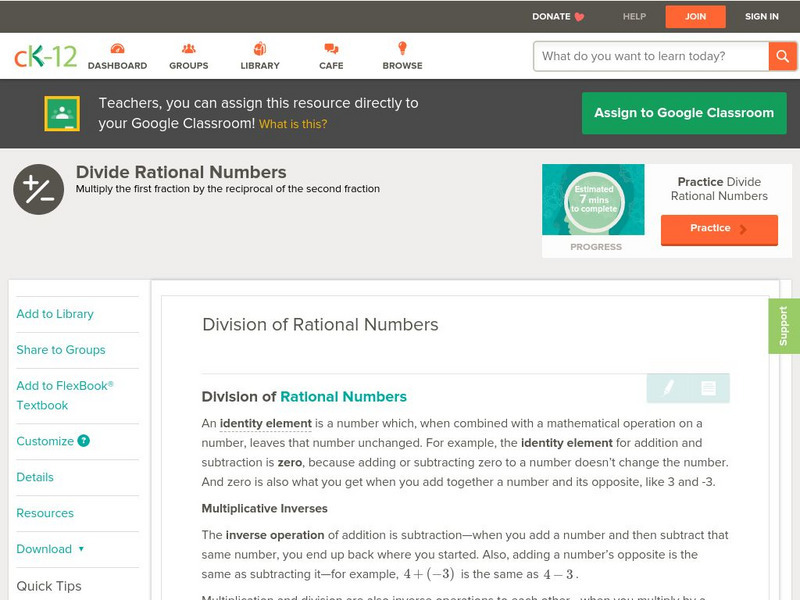Screen dimensions: 800x600
Task: Click Add to Library in sidebar
Action: pos(55,314)
